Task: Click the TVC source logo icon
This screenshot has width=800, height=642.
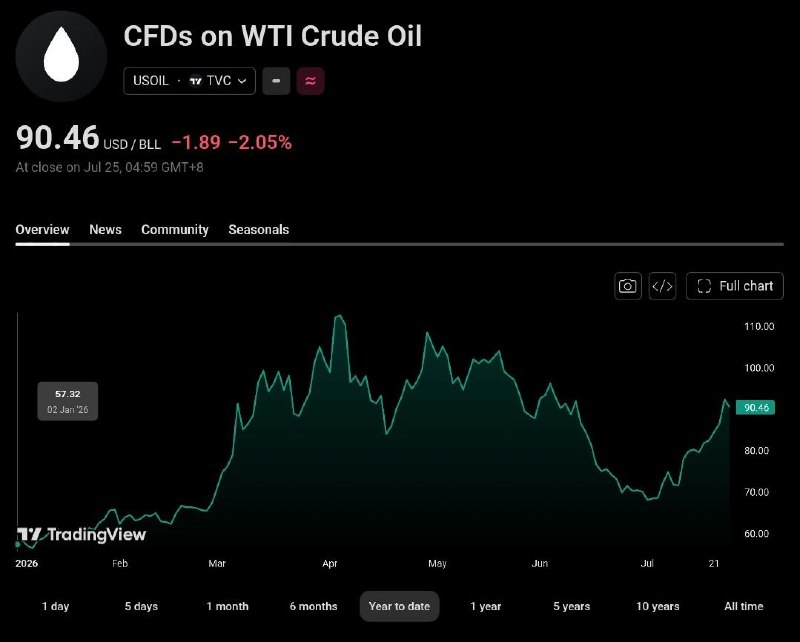Action: click(195, 81)
